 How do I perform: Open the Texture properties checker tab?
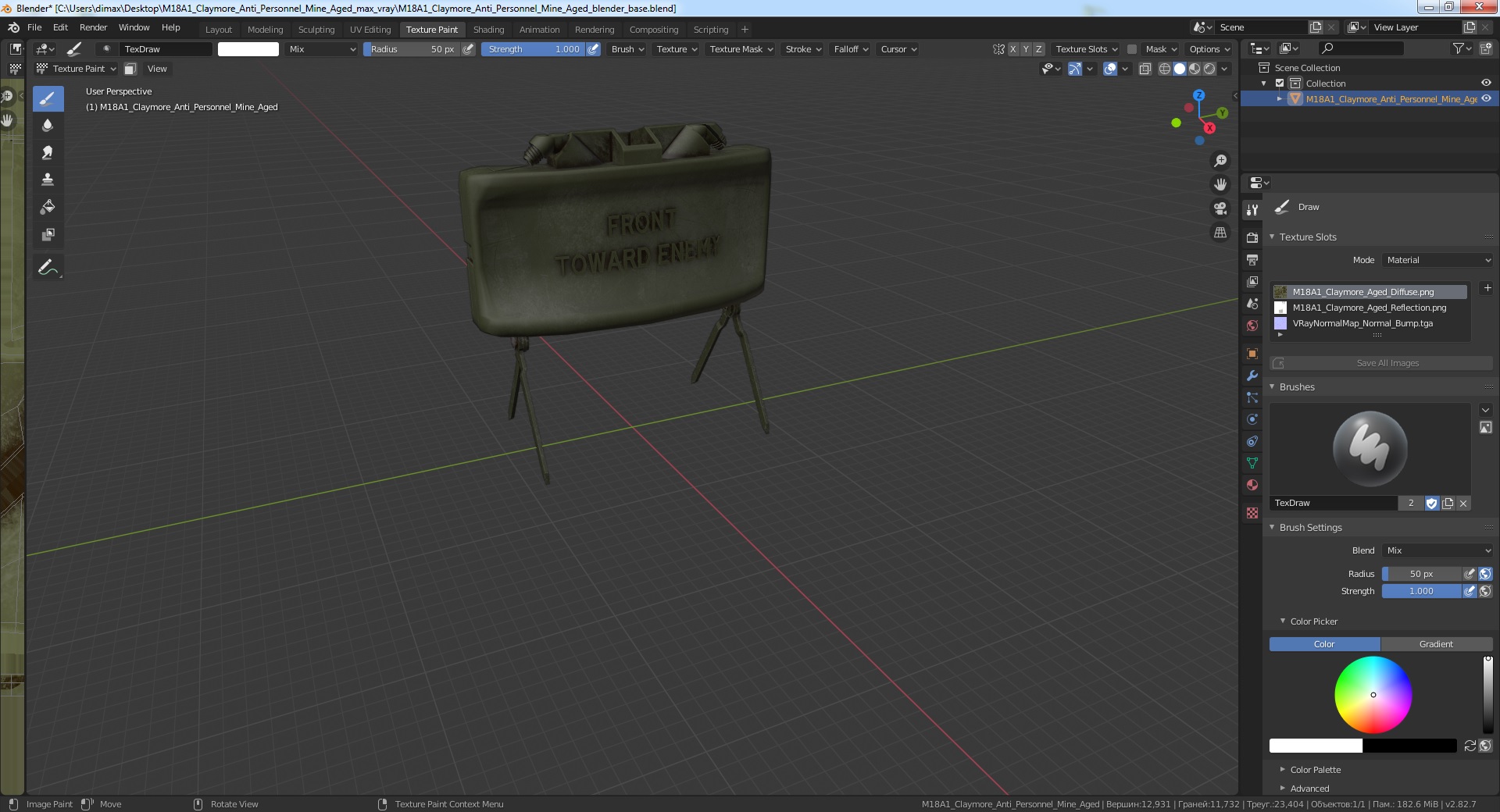[x=1252, y=513]
